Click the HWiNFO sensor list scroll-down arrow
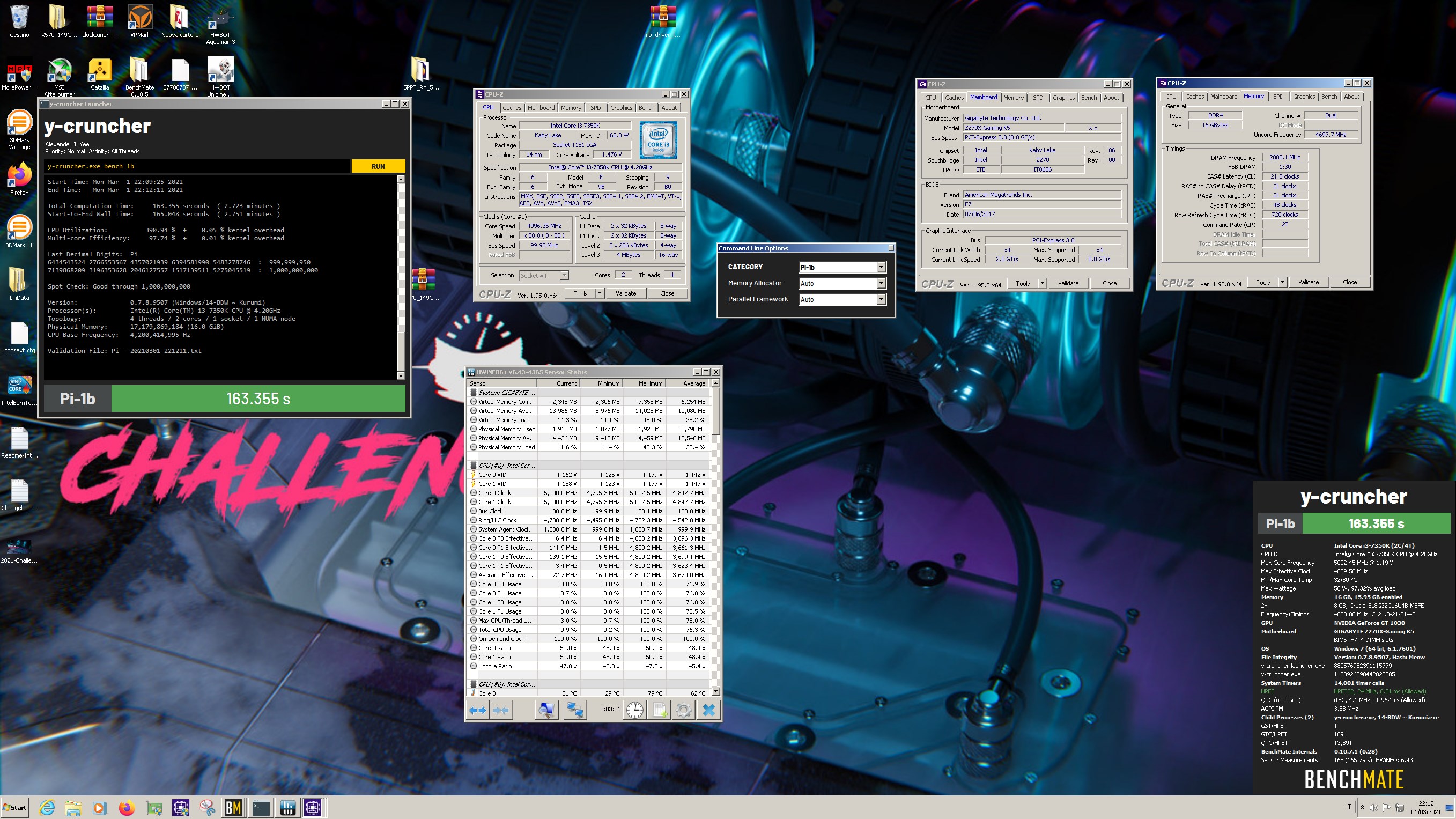This screenshot has height=819, width=1456. click(715, 691)
